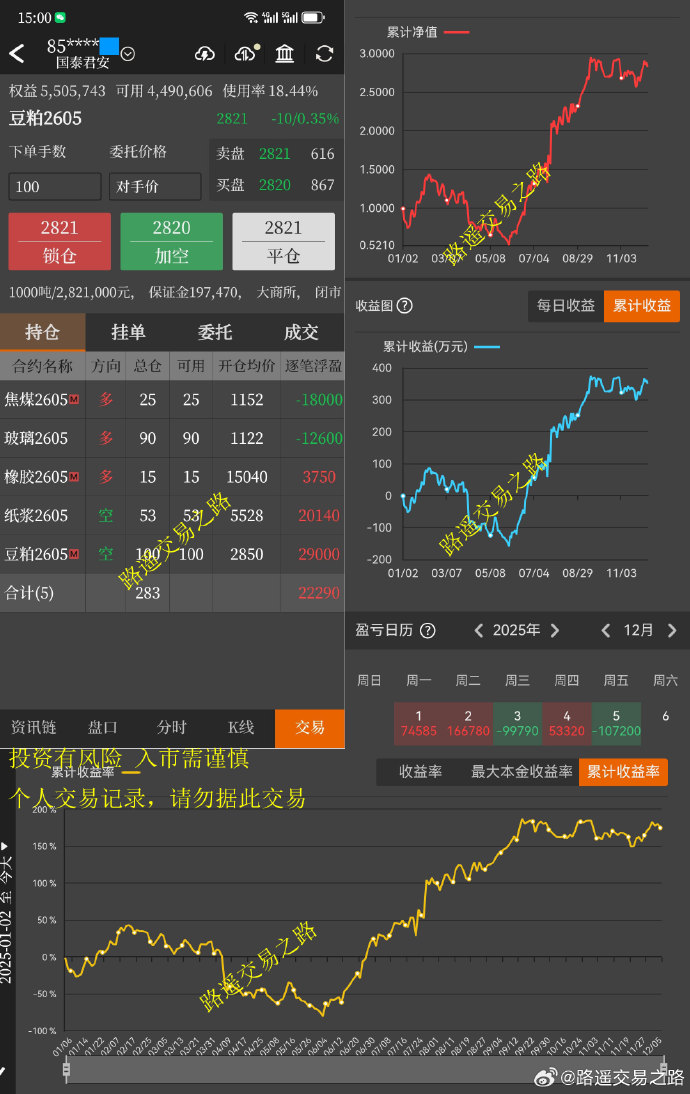Toggle to 累计收益 view
The image size is (690, 1094).
[x=642, y=306]
